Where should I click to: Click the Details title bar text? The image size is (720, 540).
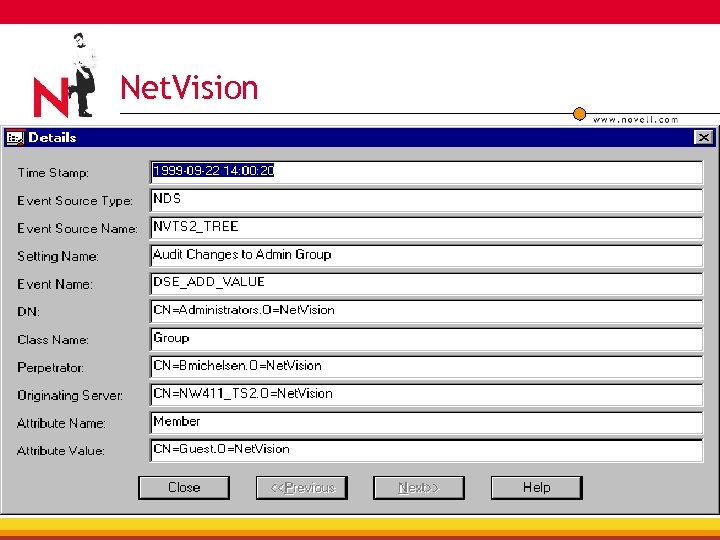point(52,137)
